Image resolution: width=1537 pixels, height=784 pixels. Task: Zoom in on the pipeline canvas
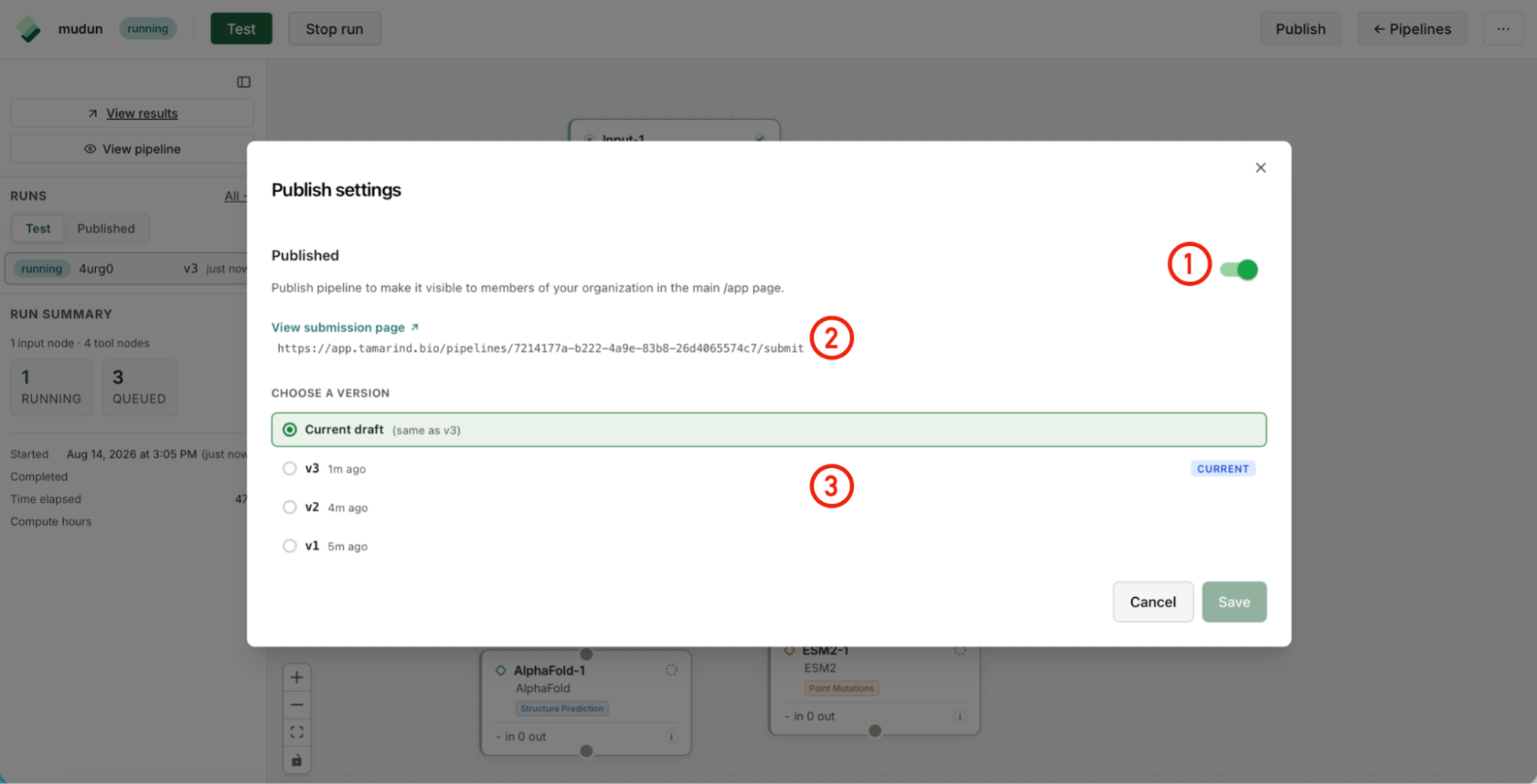(297, 677)
